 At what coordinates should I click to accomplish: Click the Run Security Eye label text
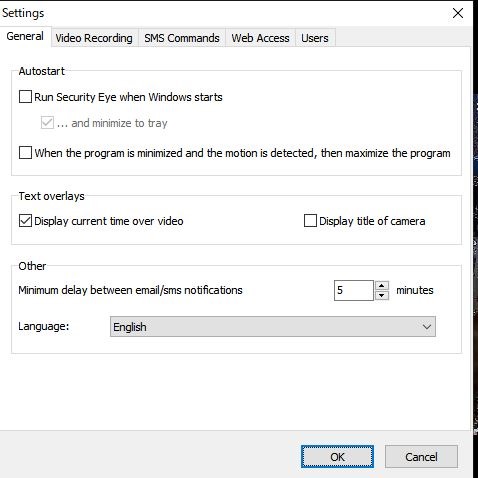click(x=128, y=97)
